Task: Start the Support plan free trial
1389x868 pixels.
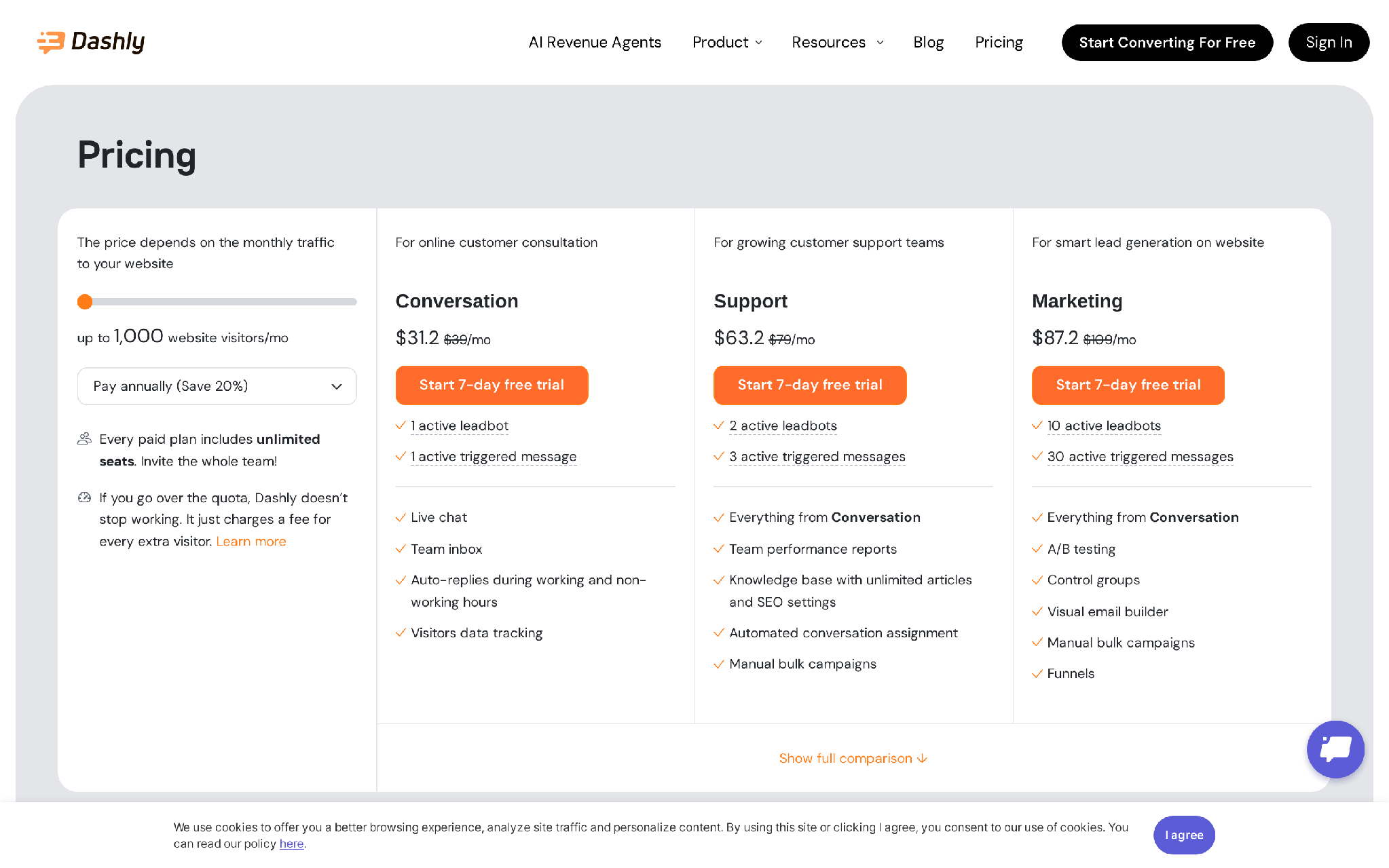Action: pyautogui.click(x=810, y=385)
